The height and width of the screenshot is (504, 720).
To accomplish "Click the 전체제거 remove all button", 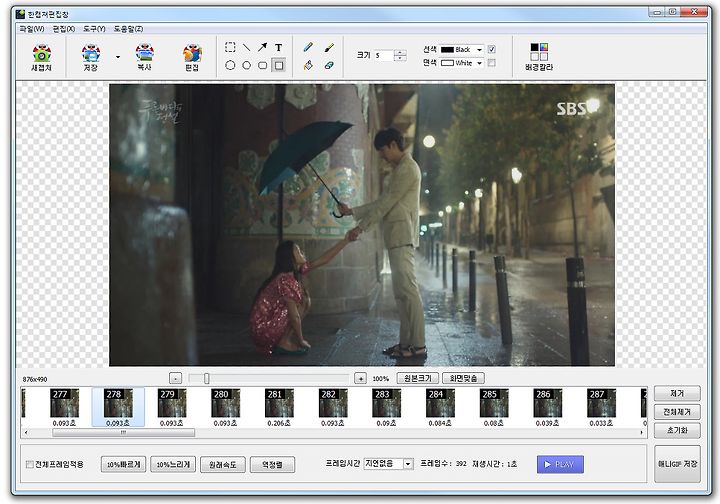I will coord(677,412).
